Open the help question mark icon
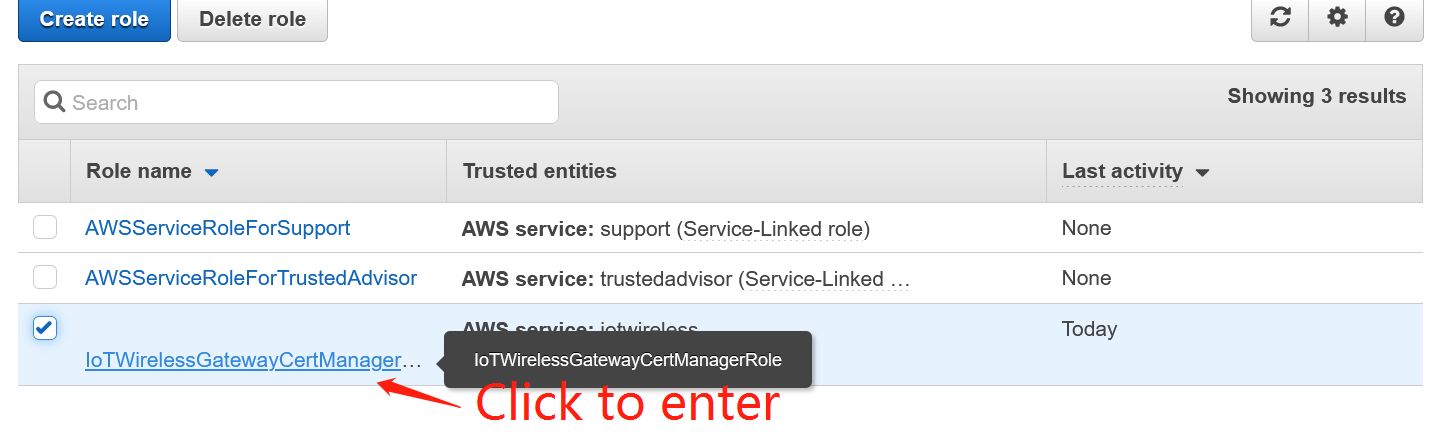This screenshot has height=442, width=1437. click(1394, 18)
